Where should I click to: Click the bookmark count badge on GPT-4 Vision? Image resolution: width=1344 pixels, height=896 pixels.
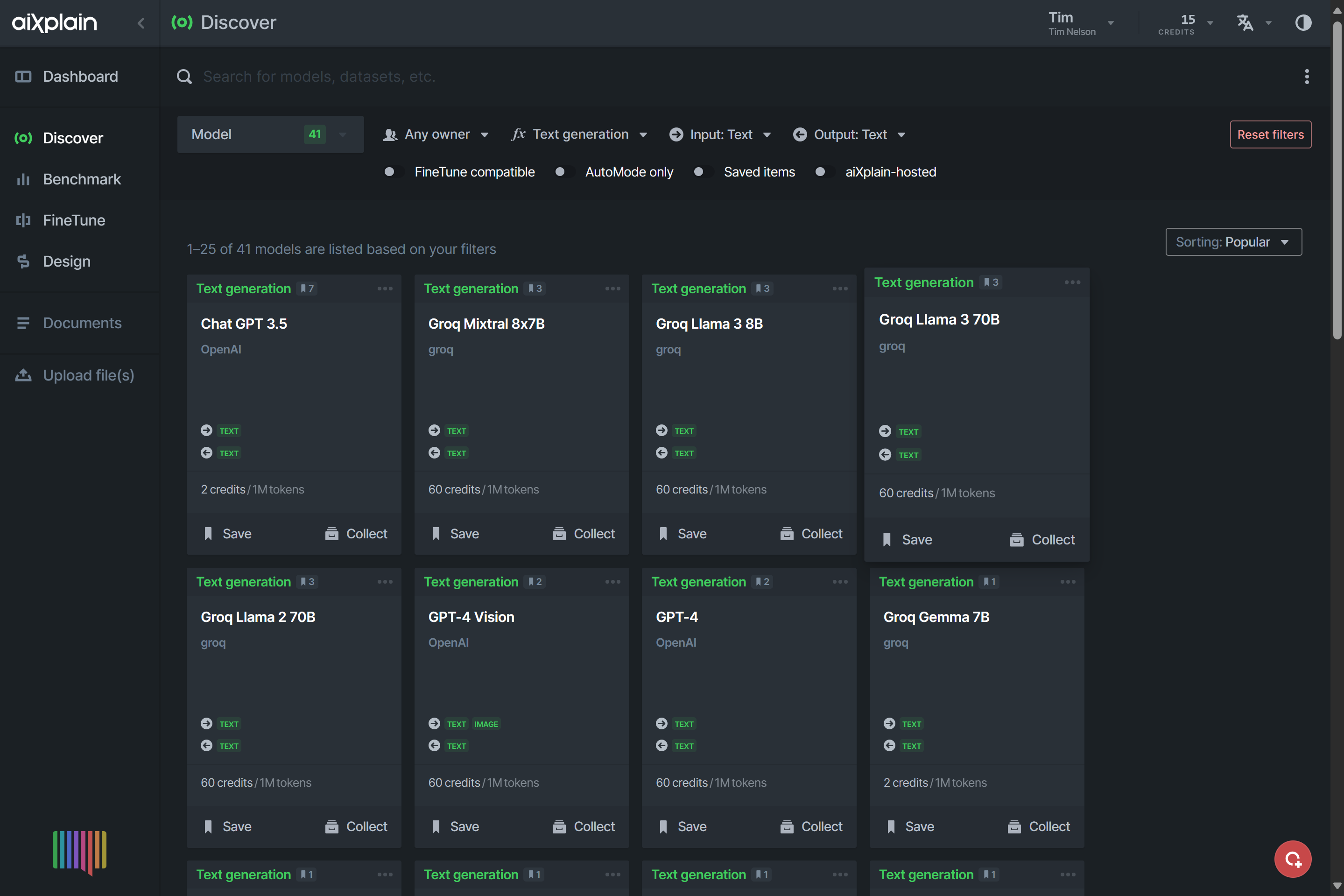click(x=535, y=582)
